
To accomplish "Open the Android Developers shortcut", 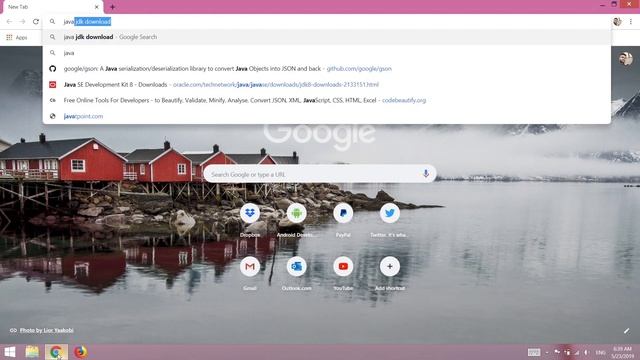I will pos(296,220).
